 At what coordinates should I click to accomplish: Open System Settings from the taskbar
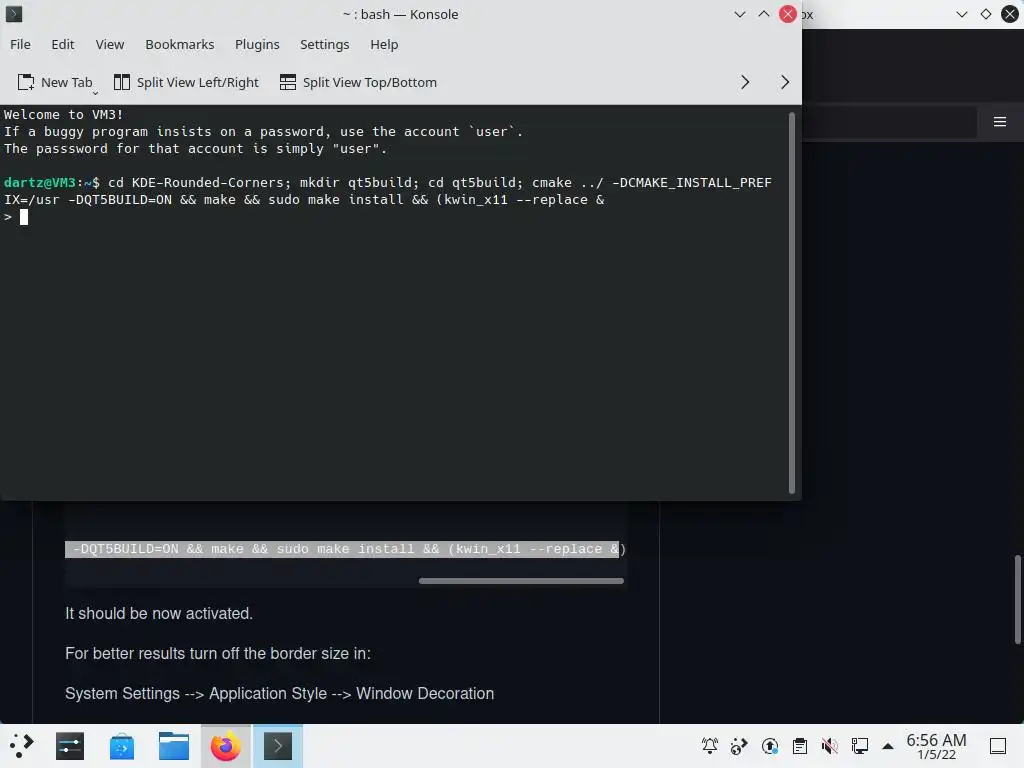(x=70, y=746)
